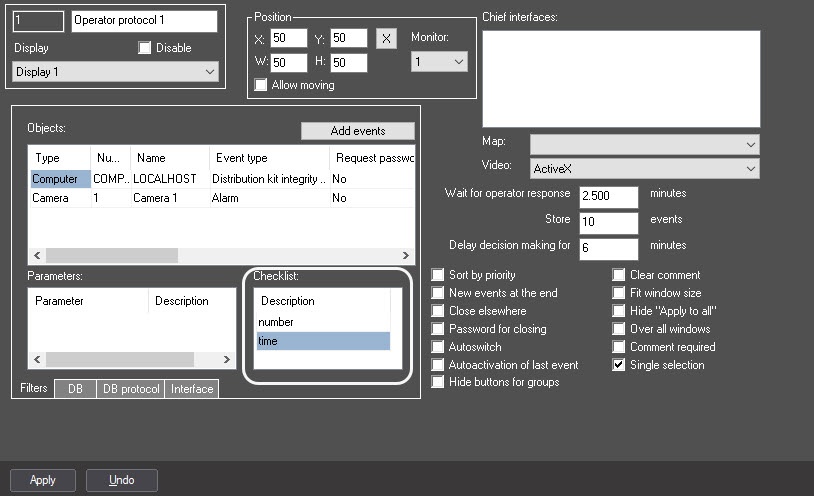Expand the Map dropdown list
This screenshot has height=496, width=814.
coord(644,144)
